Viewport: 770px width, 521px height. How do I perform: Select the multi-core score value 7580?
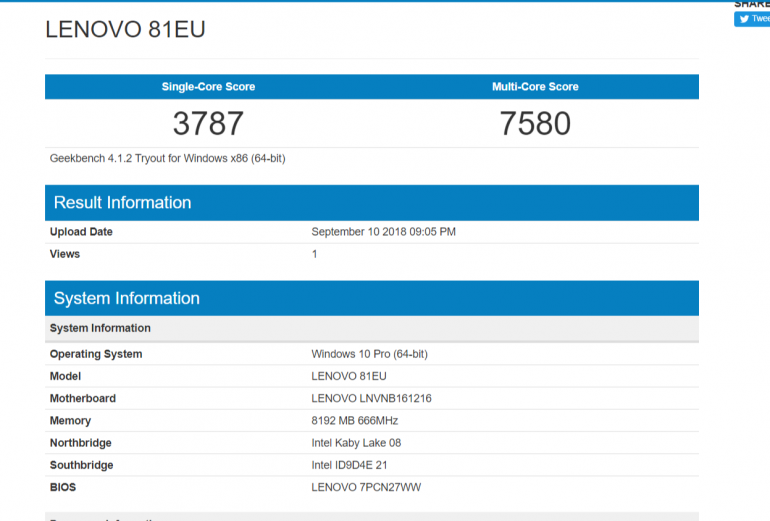click(x=535, y=124)
